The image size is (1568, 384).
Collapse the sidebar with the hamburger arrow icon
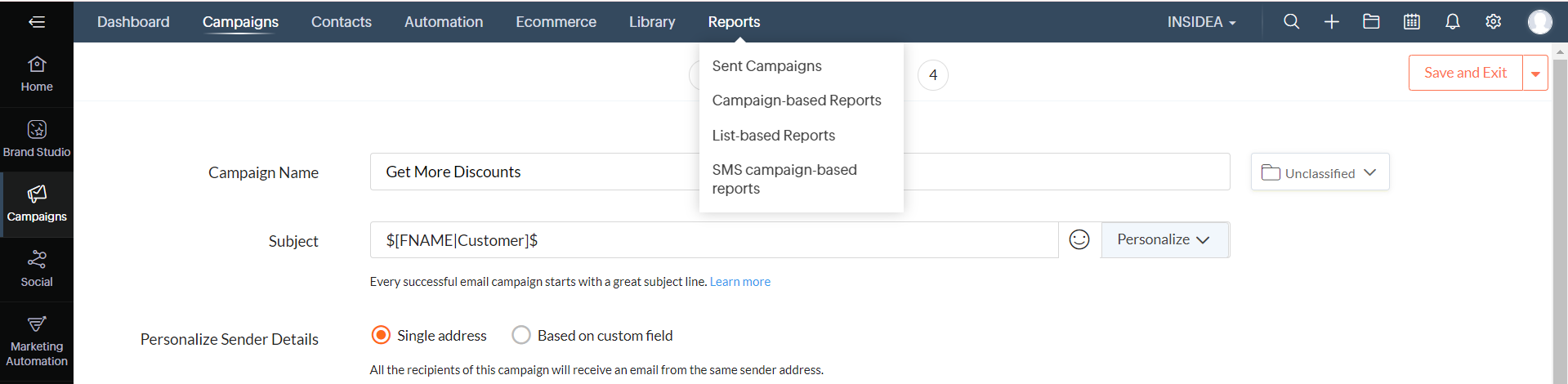pyautogui.click(x=37, y=22)
